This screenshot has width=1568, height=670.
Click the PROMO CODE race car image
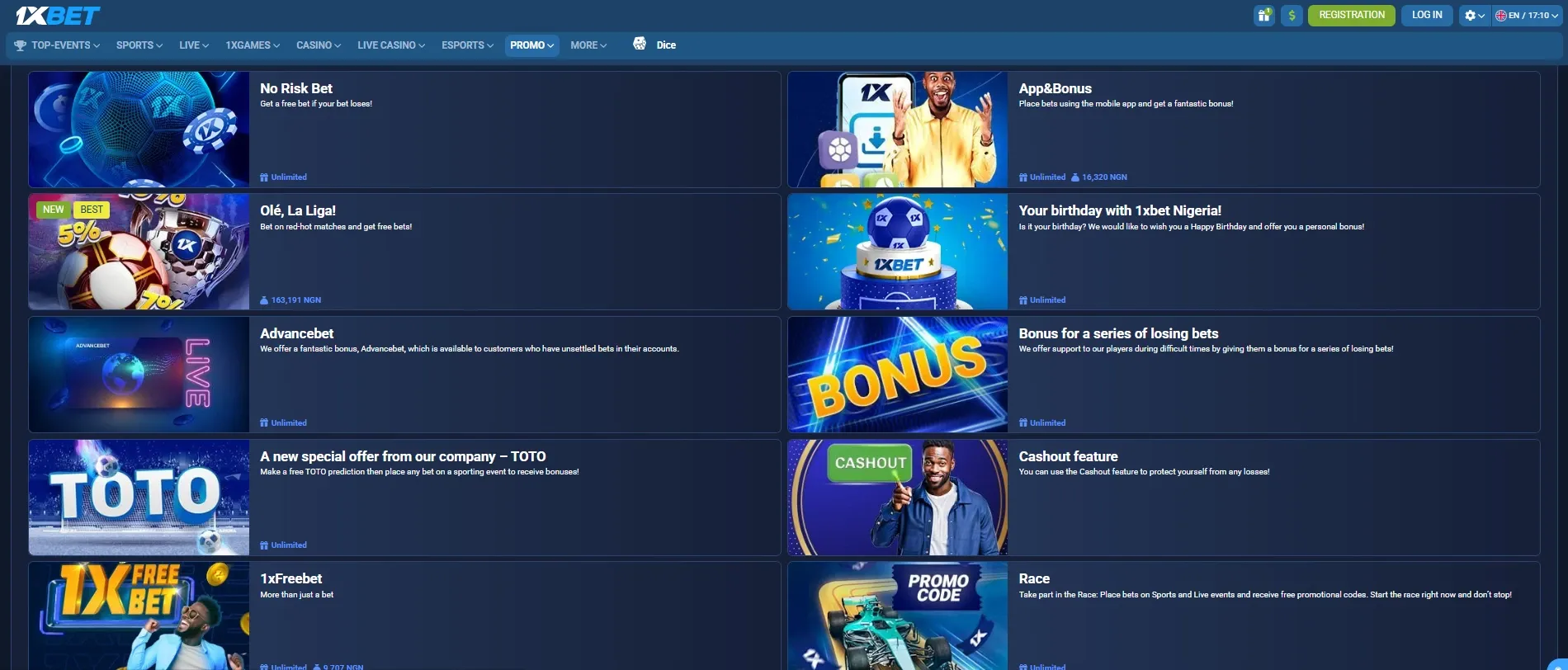click(x=898, y=616)
